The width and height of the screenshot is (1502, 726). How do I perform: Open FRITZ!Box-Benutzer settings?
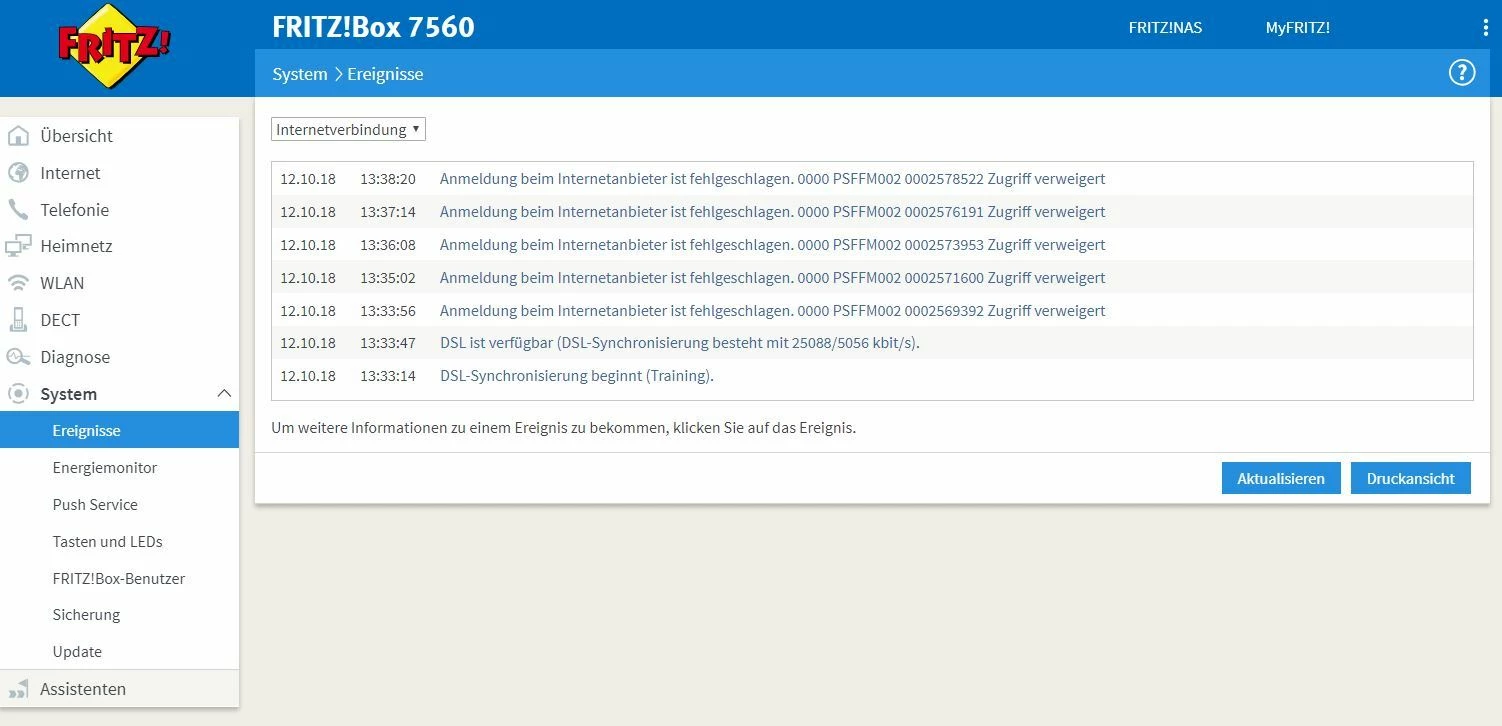[120, 579]
